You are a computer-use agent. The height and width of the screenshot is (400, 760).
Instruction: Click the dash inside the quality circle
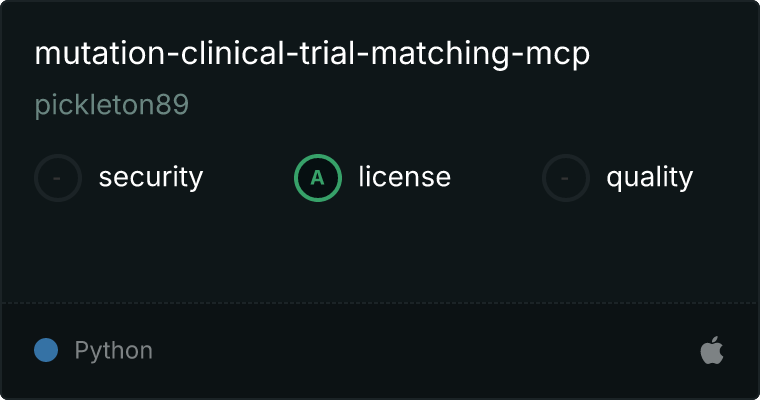(565, 178)
